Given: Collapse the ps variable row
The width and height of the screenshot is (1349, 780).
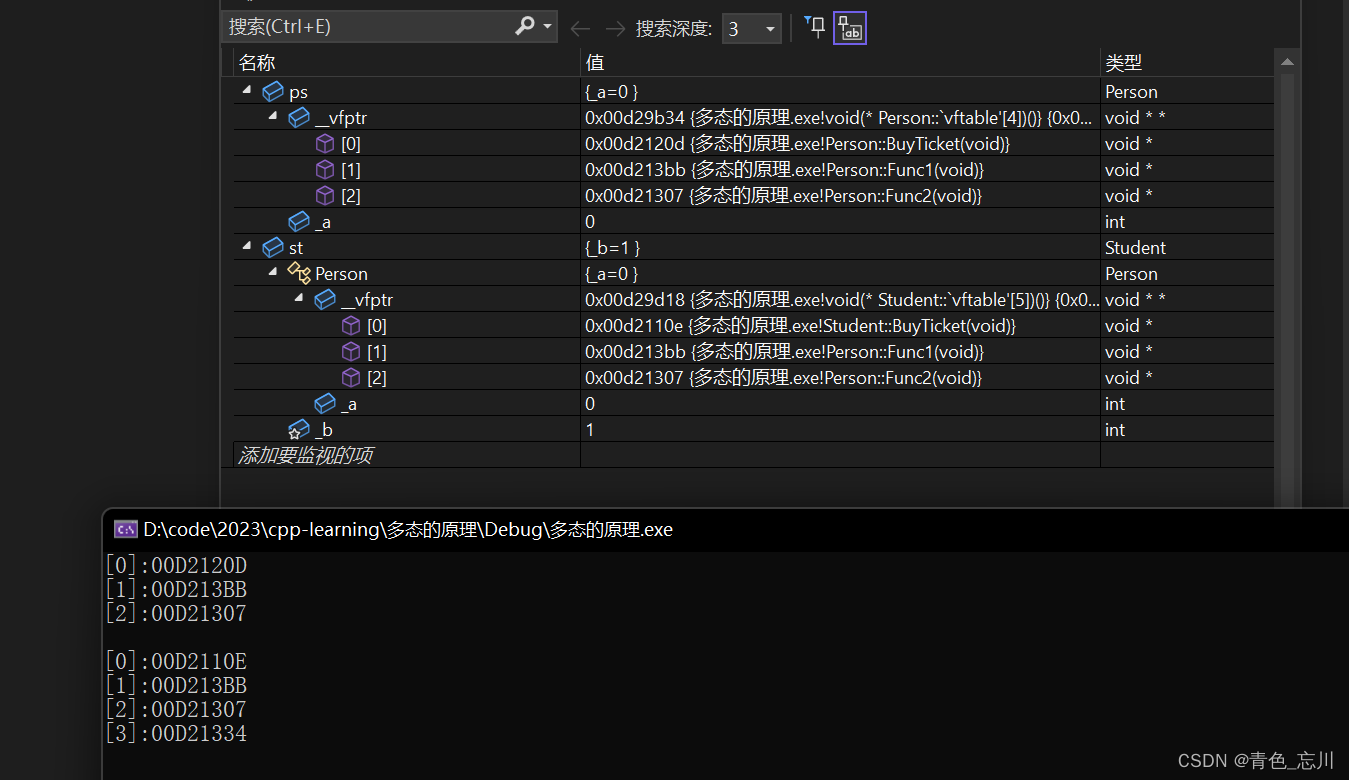Looking at the screenshot, I should tap(247, 91).
